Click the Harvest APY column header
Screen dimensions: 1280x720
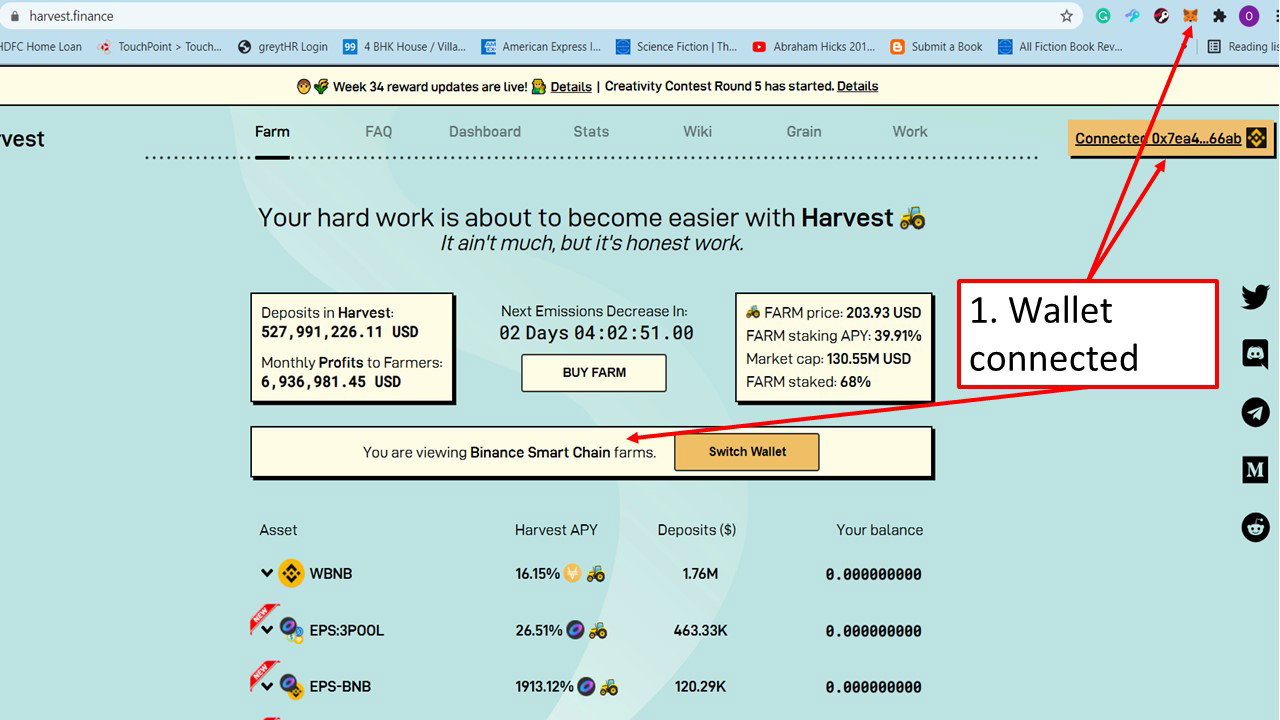tap(556, 530)
